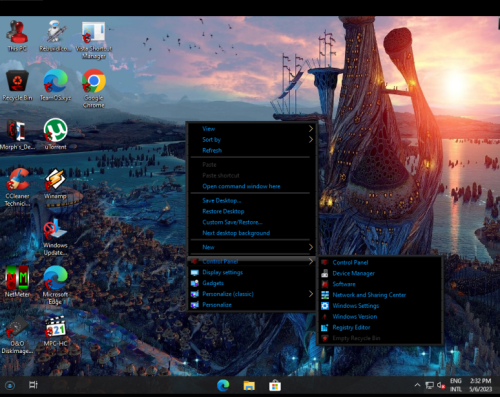The height and width of the screenshot is (397, 500).
Task: Click Personalize menu entry
Action: click(252, 305)
